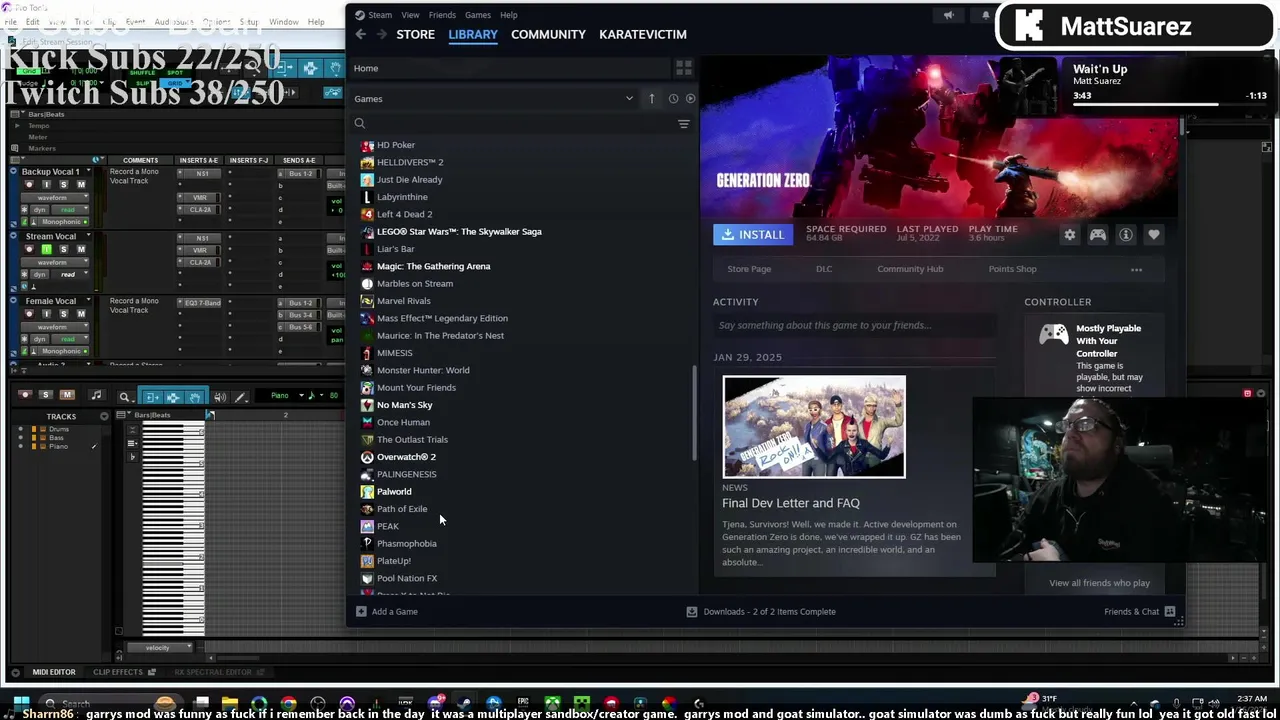Open the Steam Friends menu
1280x720 pixels.
coord(442,15)
